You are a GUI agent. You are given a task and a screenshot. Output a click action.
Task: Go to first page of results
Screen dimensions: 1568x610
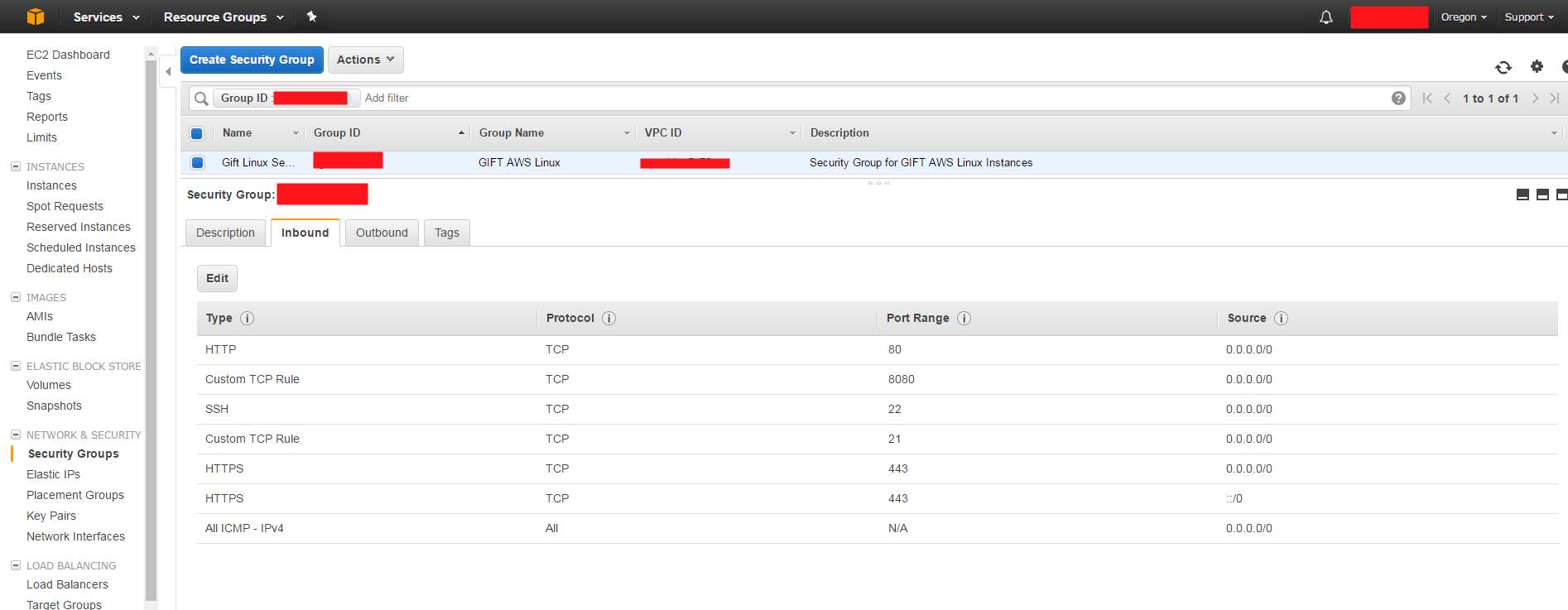(1427, 98)
